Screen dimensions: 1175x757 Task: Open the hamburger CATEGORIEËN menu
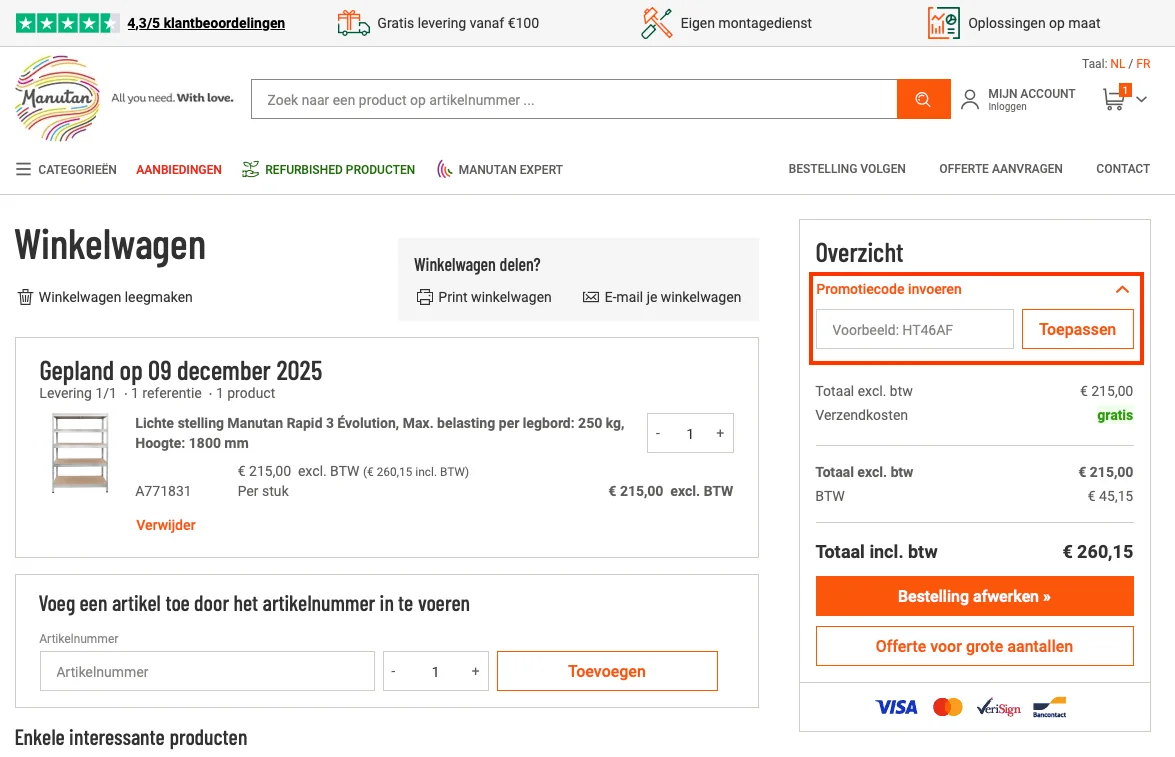coord(23,169)
